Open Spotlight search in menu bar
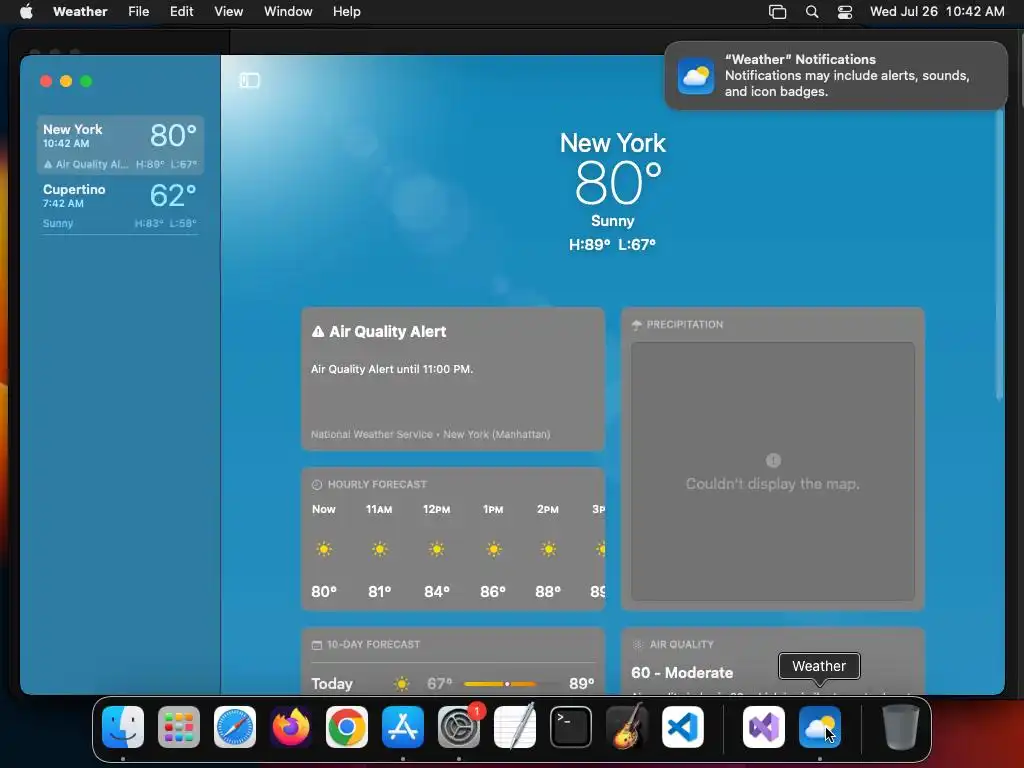This screenshot has height=768, width=1024. coord(812,12)
